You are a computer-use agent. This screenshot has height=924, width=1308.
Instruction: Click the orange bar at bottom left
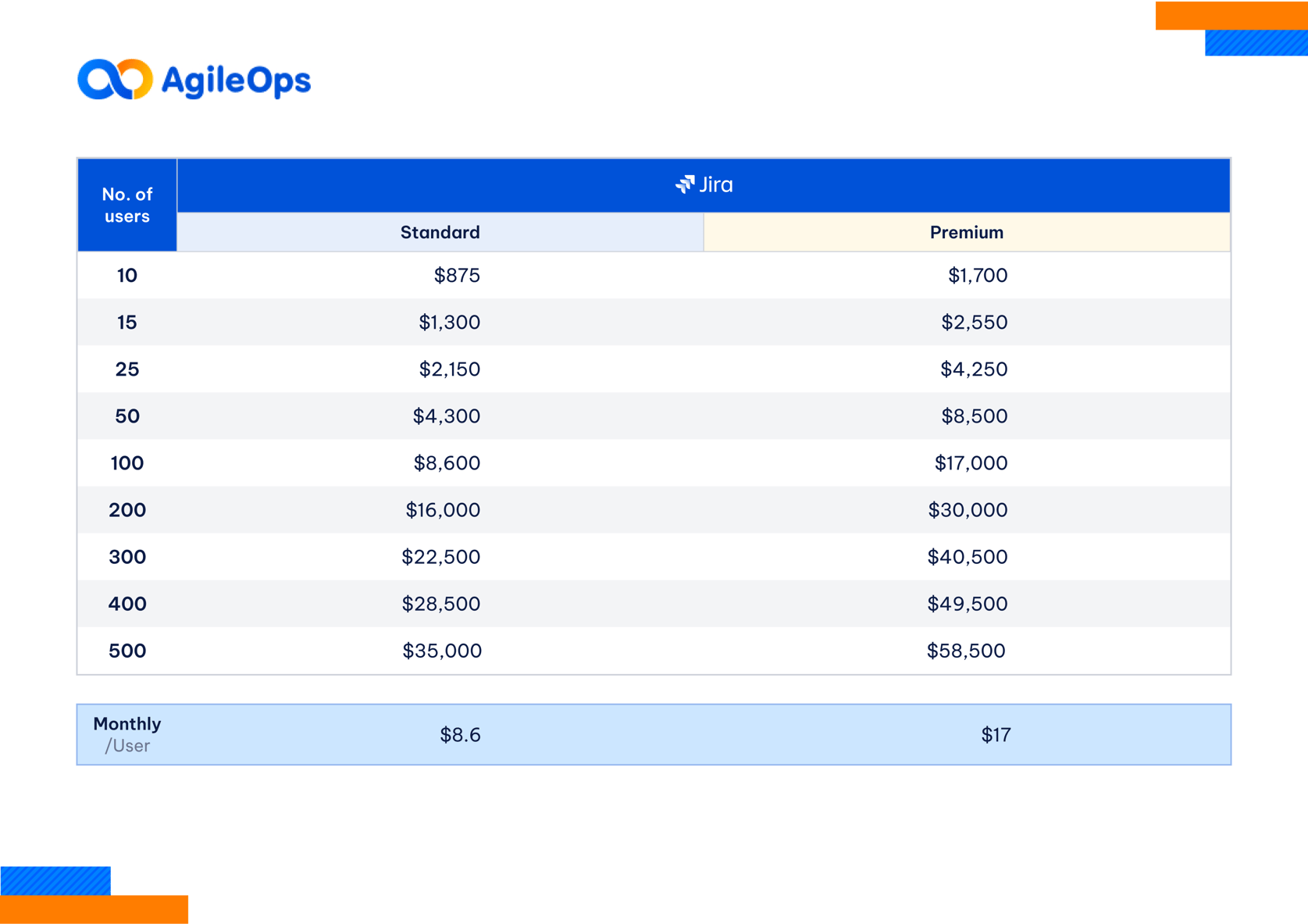pos(94,908)
